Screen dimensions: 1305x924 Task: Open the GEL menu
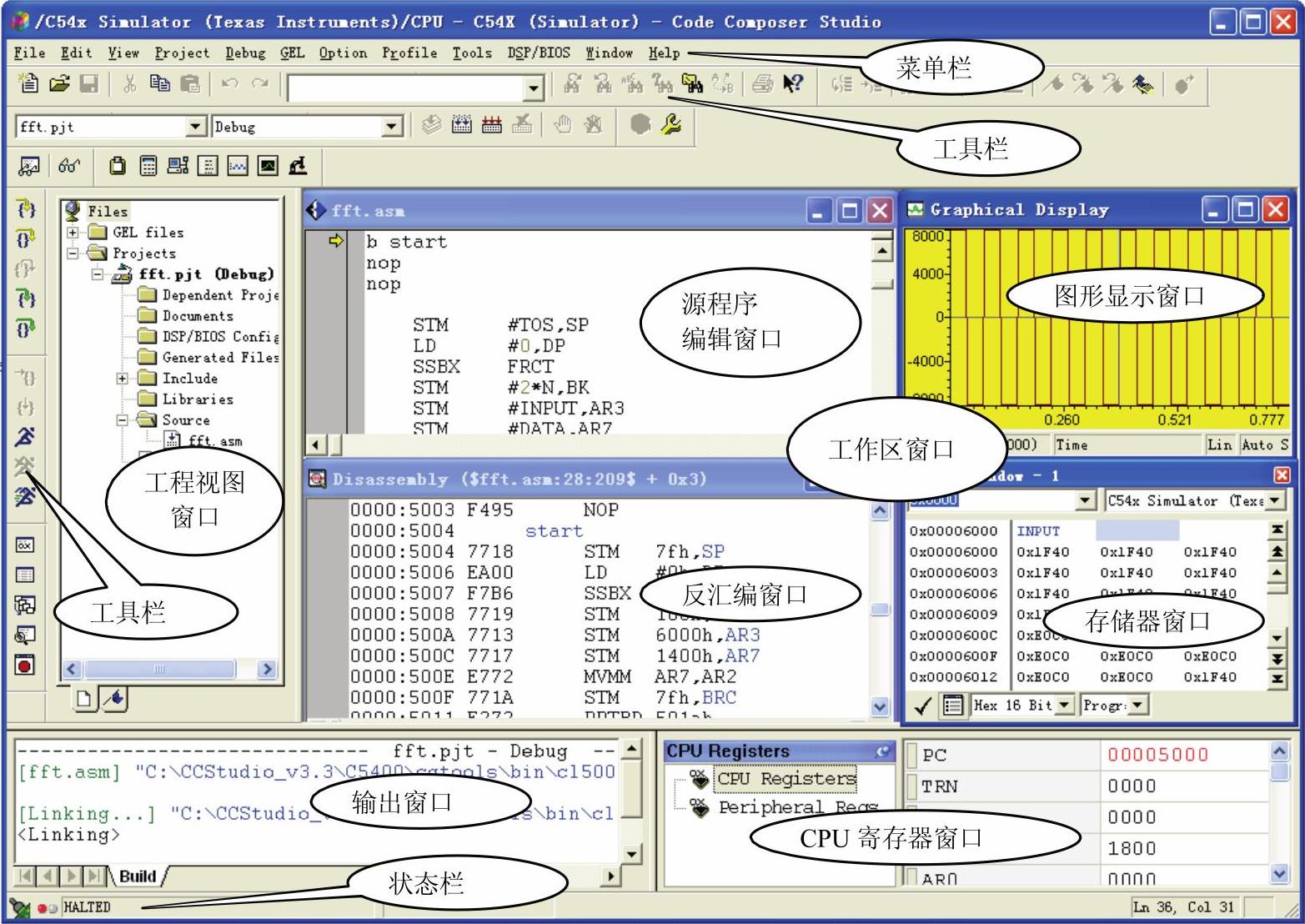coord(293,53)
